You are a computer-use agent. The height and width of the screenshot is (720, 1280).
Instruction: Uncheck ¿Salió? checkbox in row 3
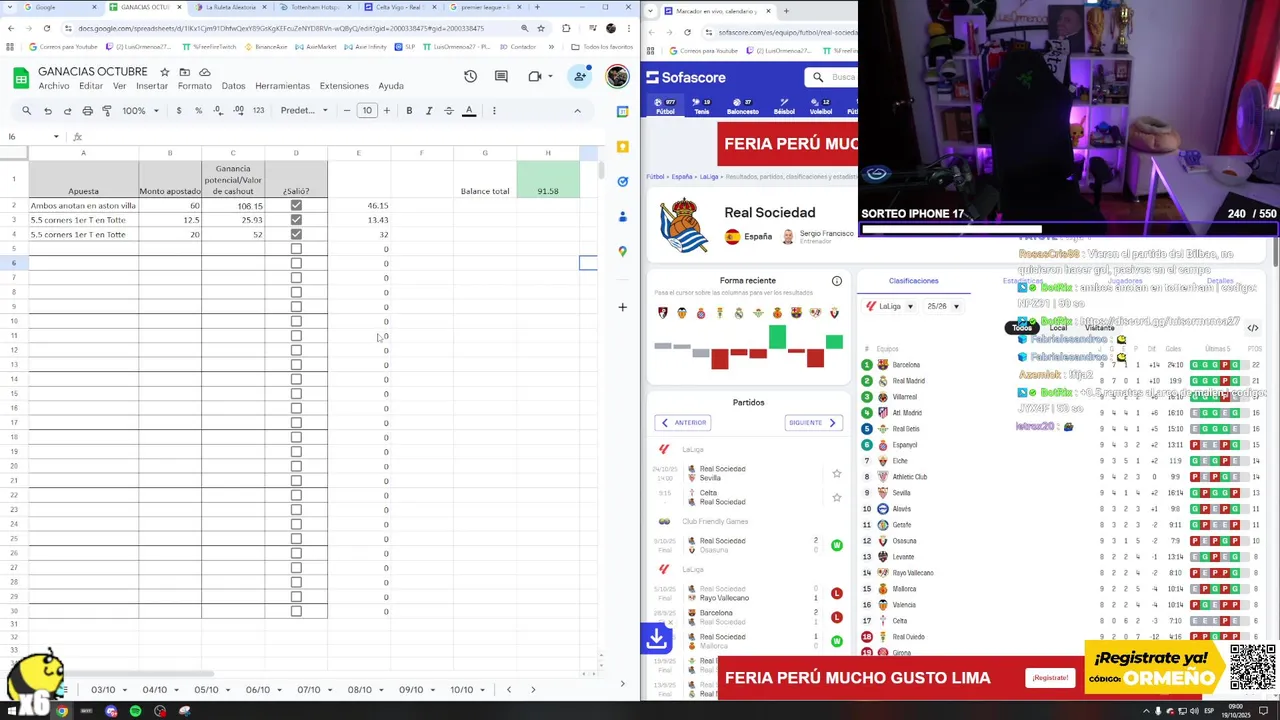(x=296, y=220)
